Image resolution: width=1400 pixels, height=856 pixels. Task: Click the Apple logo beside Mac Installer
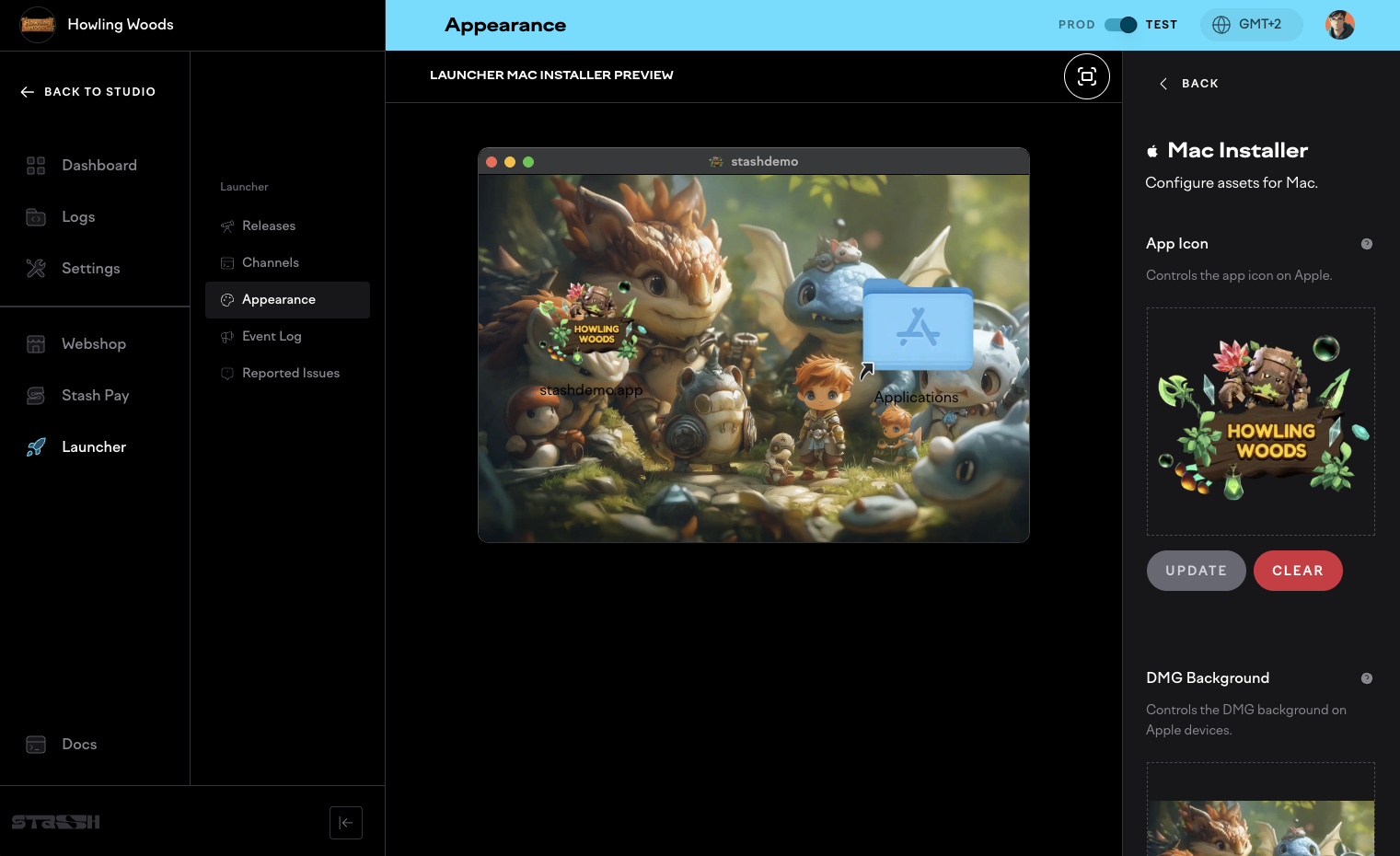click(x=1152, y=151)
